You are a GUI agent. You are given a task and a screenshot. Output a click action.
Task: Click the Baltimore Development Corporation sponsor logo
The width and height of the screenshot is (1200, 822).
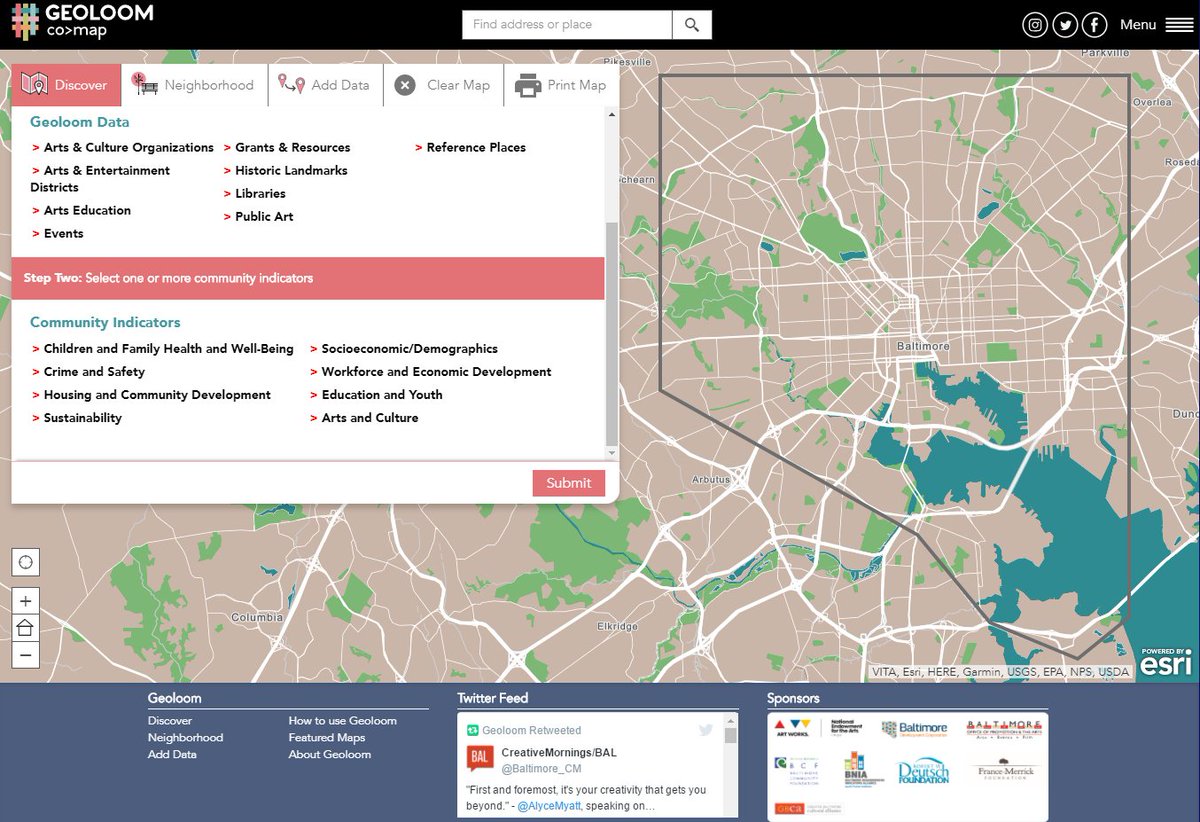914,730
